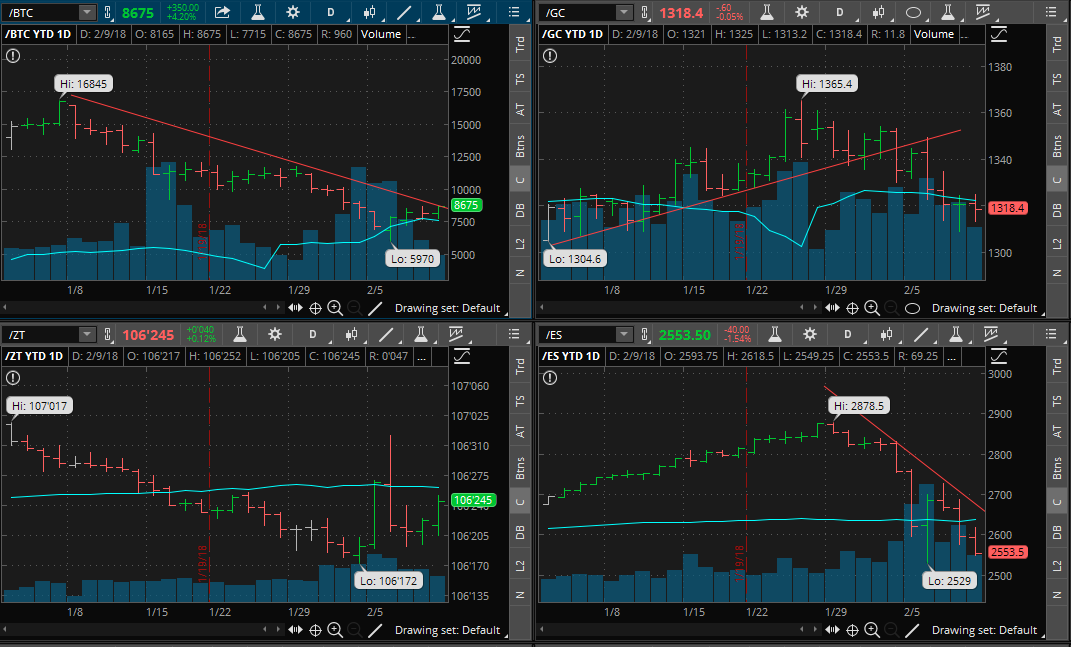Select the L2 tab beside /GC chart
The height and width of the screenshot is (647, 1071).
(x=1057, y=243)
